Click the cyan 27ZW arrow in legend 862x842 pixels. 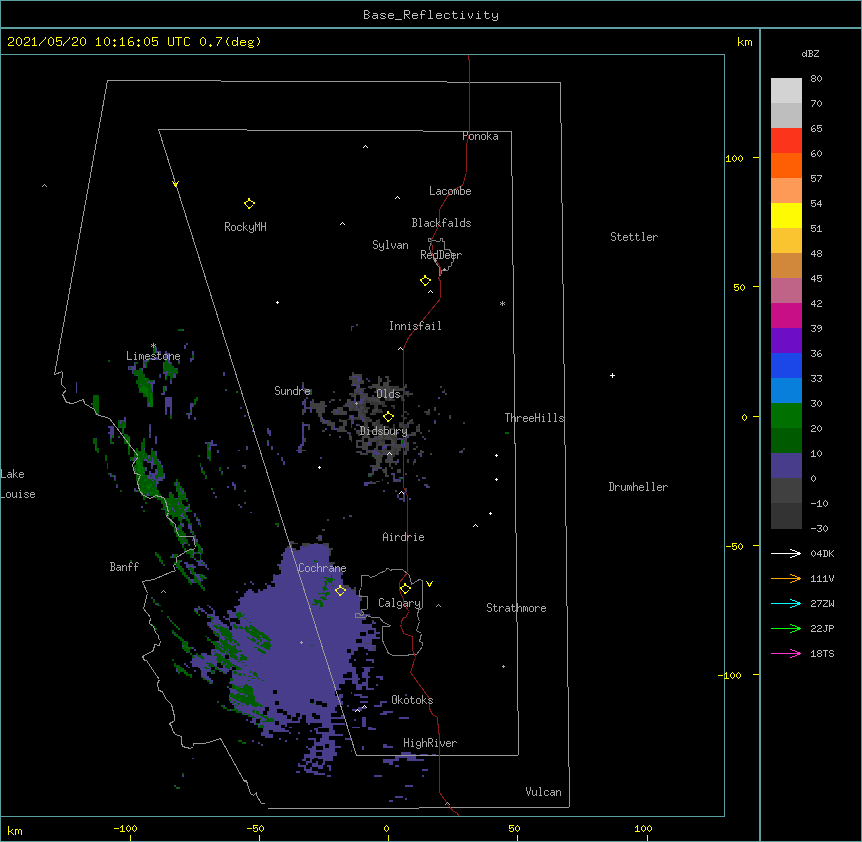pyautogui.click(x=786, y=603)
